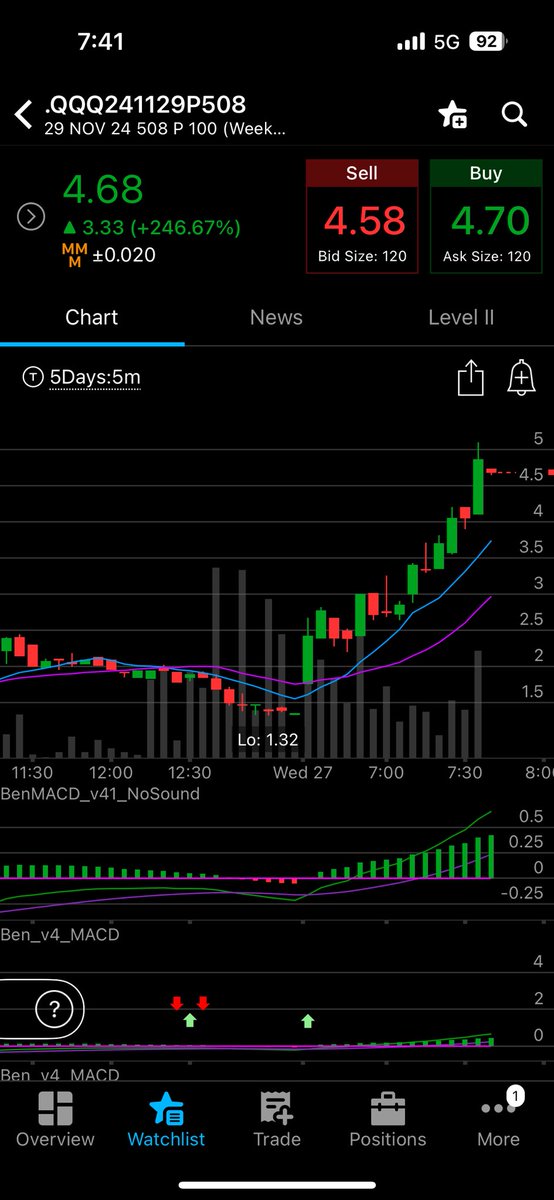Tap the lone green up arrow signal
Screen dimensions: 554x1200
[x=308, y=1021]
